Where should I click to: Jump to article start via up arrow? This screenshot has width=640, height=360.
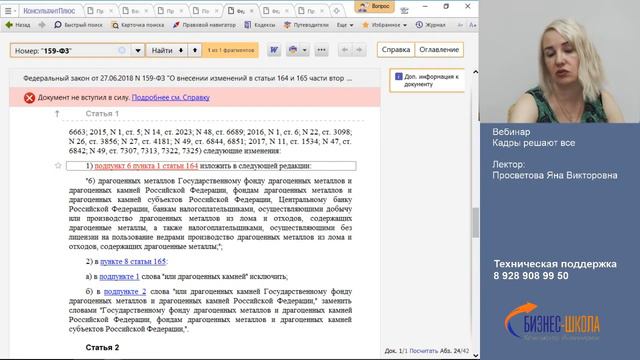pos(57,113)
